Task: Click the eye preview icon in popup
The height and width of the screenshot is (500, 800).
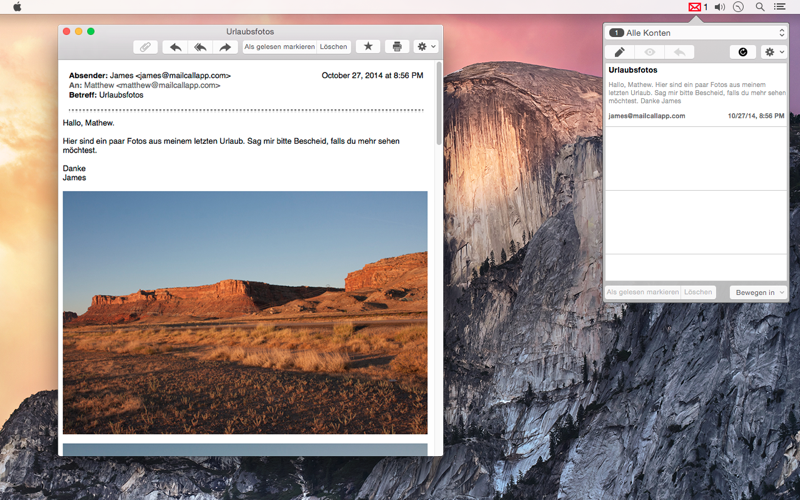Action: click(649, 52)
